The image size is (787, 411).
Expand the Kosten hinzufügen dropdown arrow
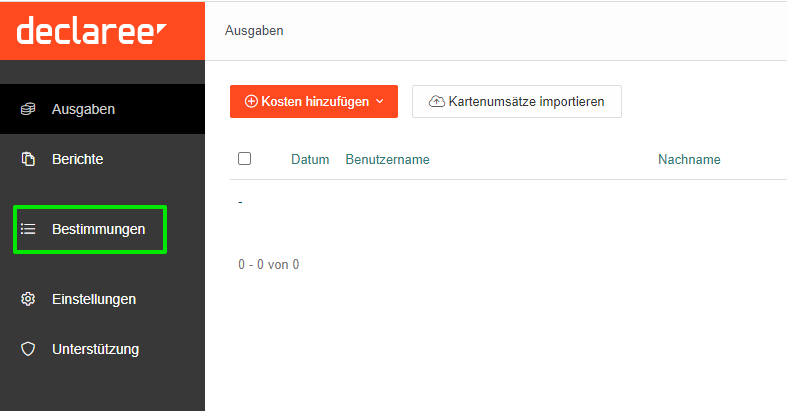380,102
